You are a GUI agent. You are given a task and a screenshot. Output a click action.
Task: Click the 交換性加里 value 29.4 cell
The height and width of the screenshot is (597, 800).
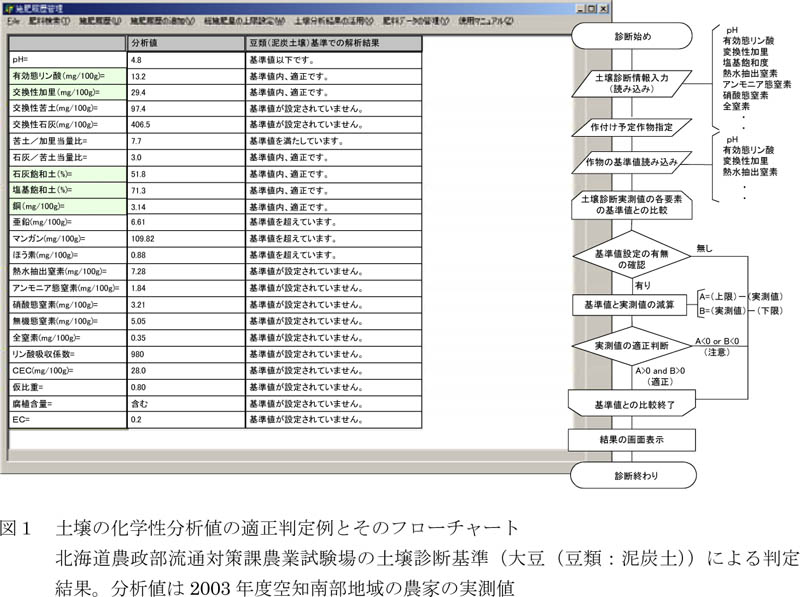click(184, 92)
